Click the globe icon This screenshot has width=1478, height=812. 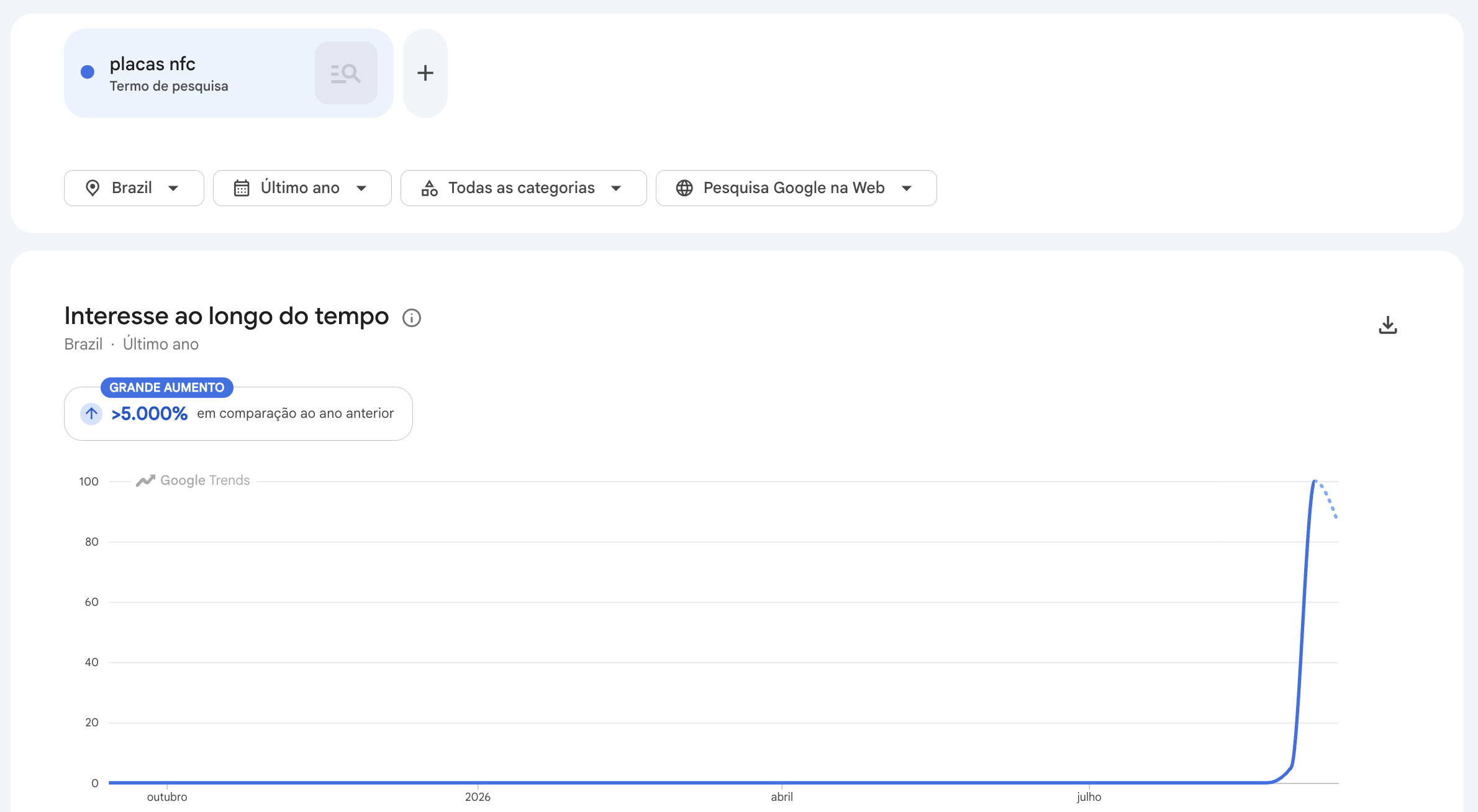(x=684, y=188)
